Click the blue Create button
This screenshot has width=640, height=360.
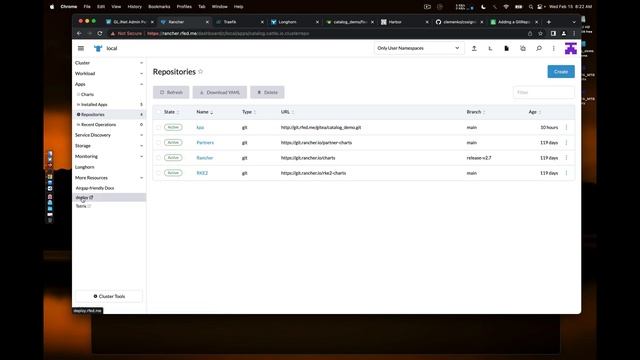[x=561, y=71]
